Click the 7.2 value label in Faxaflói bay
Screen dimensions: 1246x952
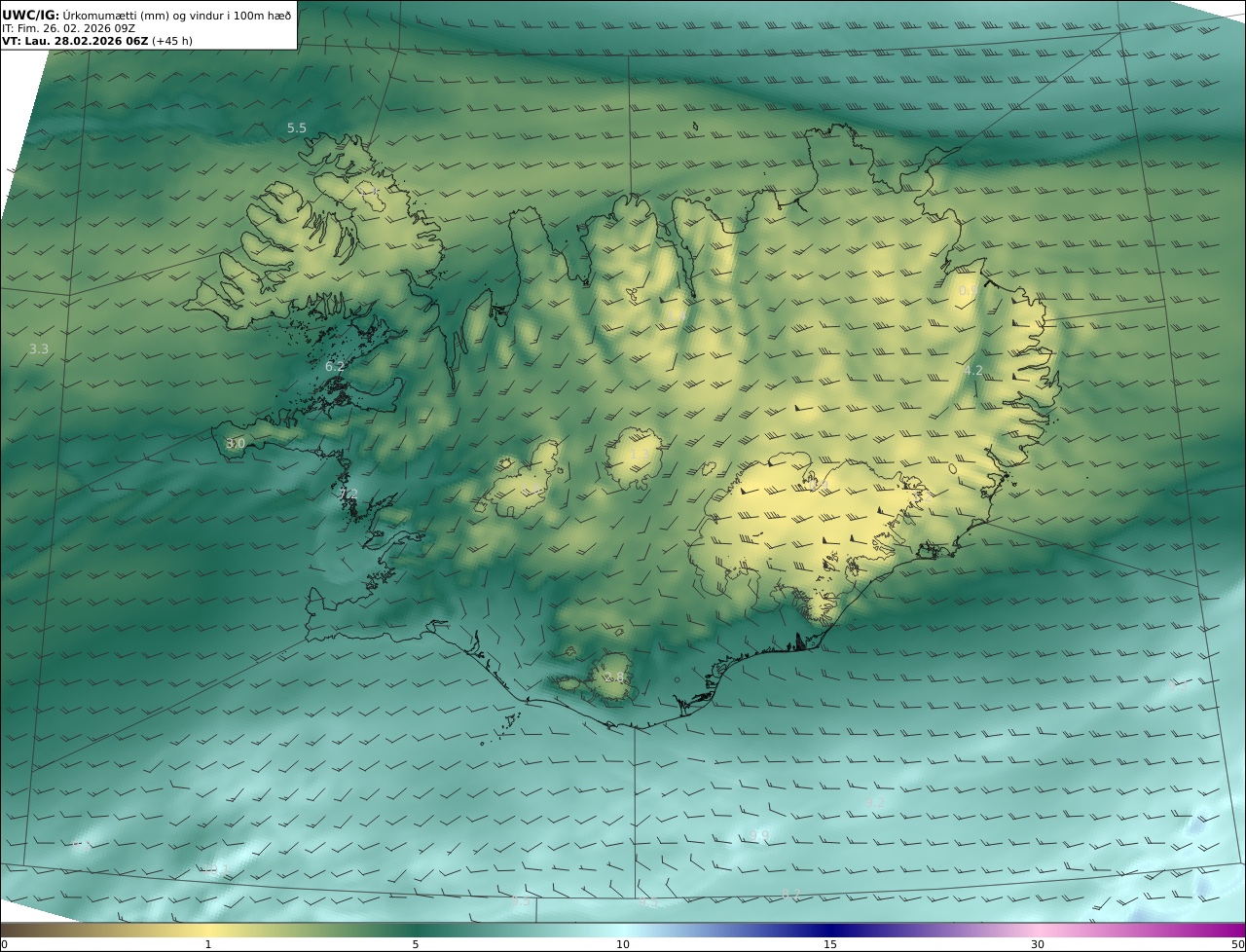pos(348,495)
